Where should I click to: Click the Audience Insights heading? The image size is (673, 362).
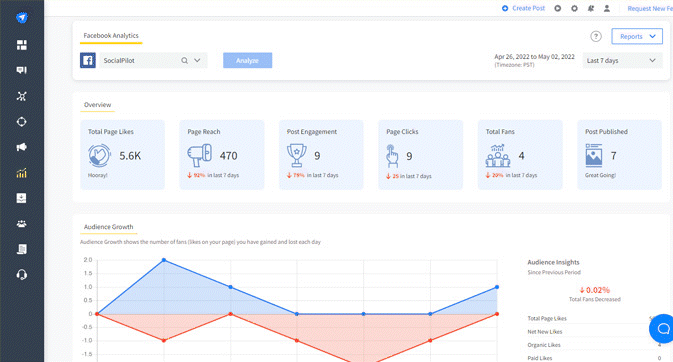[x=553, y=262]
